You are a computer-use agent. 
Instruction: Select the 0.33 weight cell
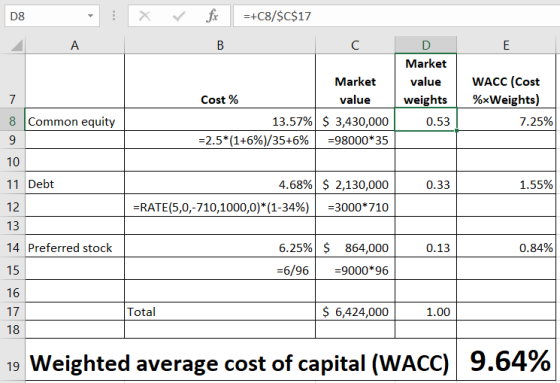[x=426, y=183]
